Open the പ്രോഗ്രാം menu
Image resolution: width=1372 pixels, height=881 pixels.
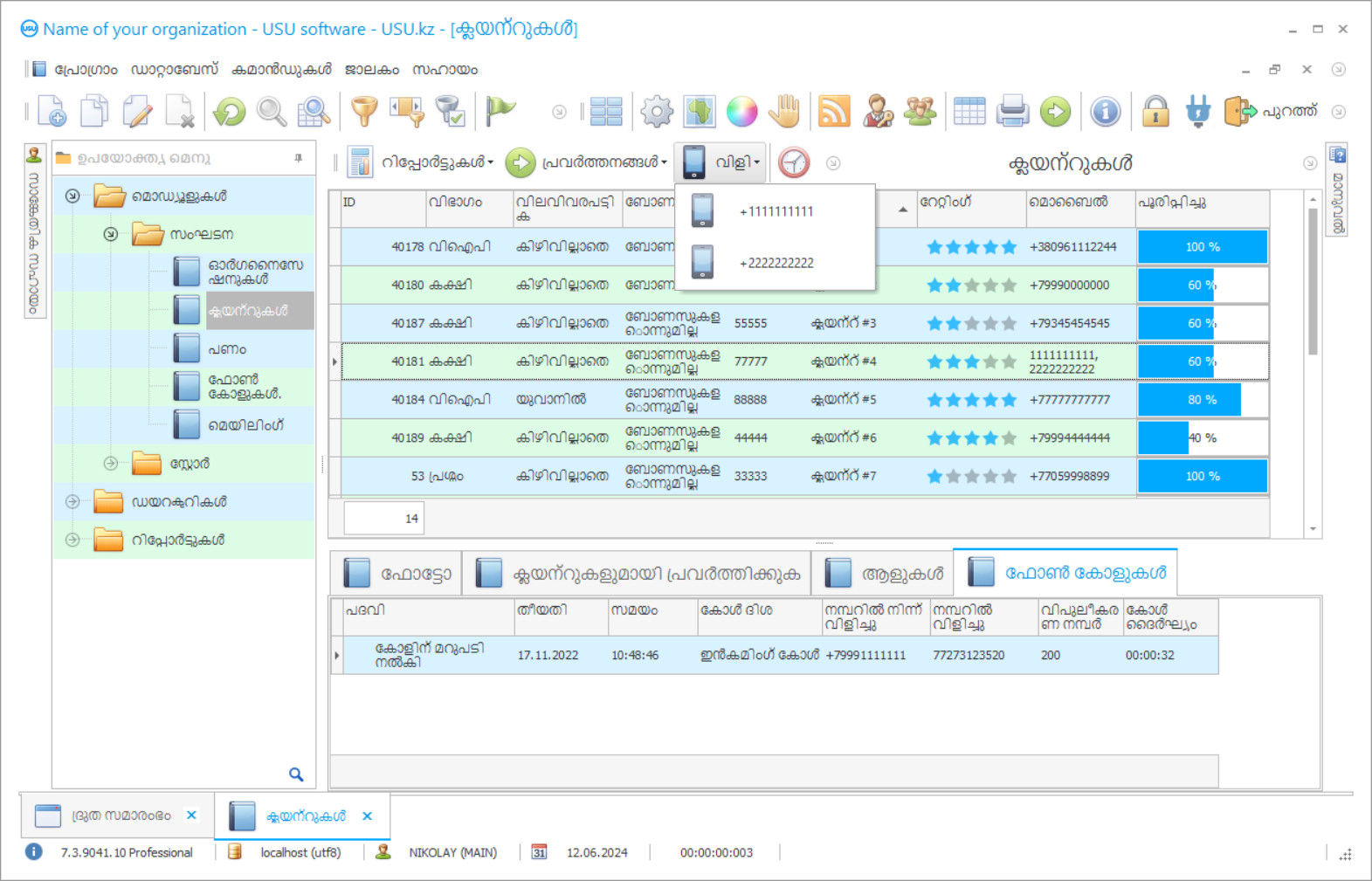tap(86, 70)
